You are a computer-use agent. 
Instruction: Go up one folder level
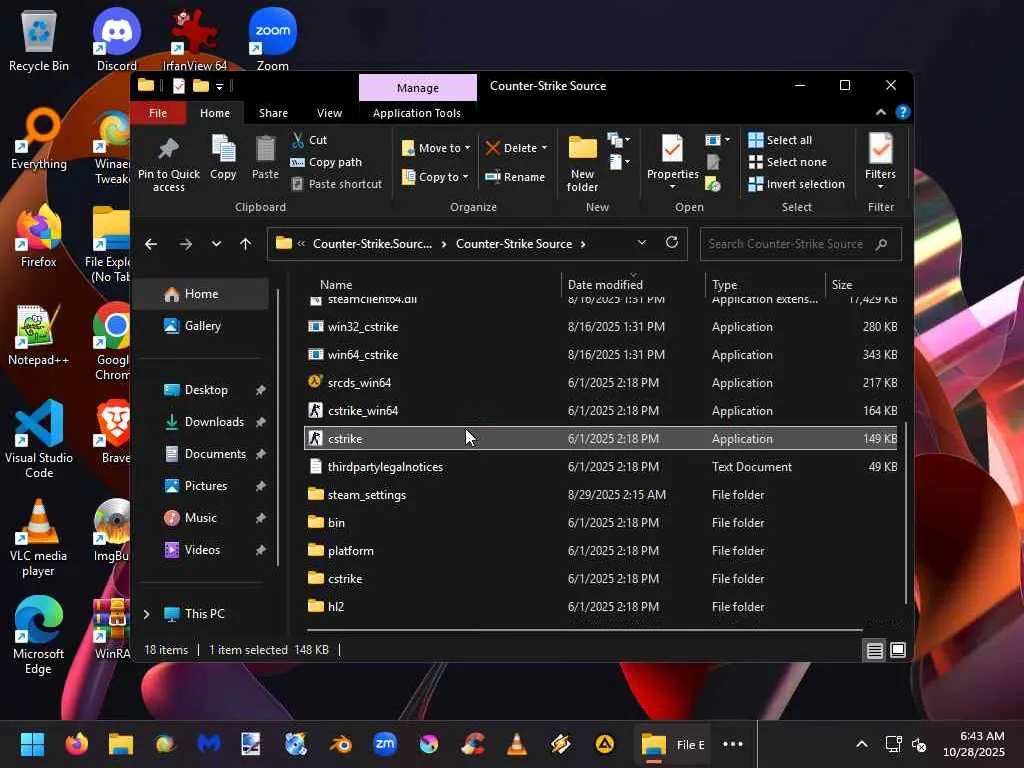(x=246, y=244)
